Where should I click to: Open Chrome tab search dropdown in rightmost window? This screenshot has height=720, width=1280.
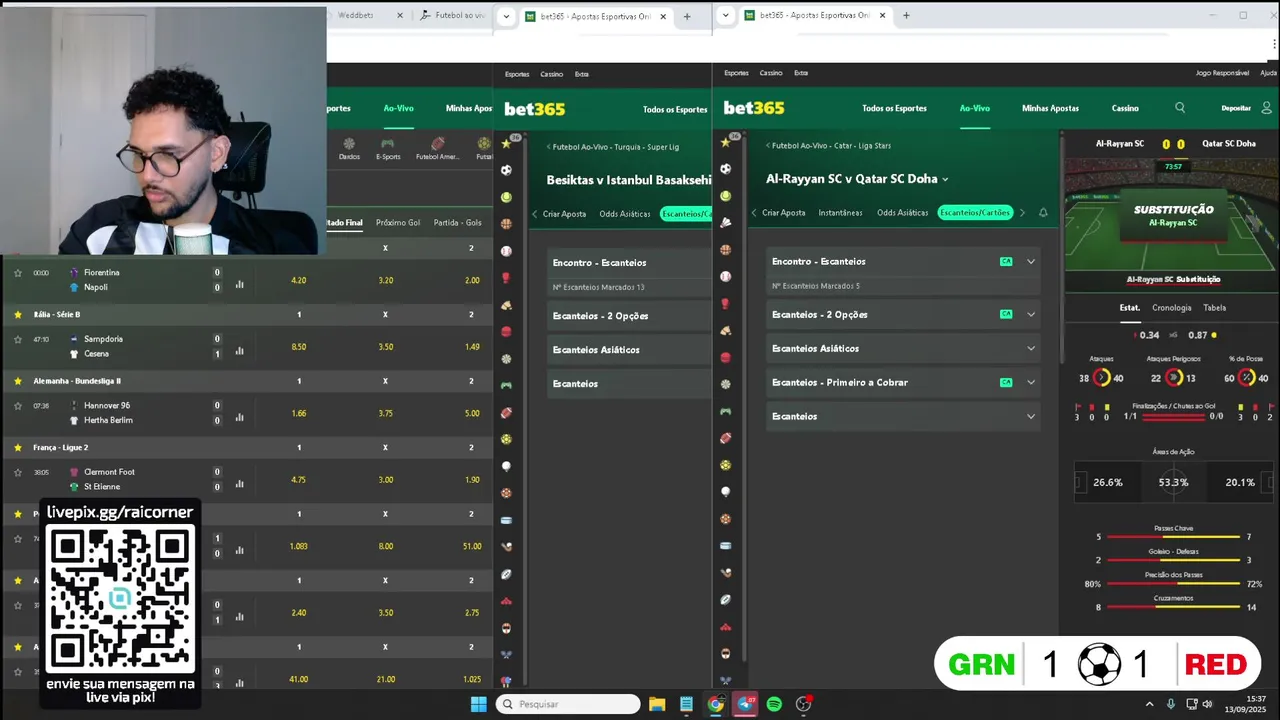726,15
